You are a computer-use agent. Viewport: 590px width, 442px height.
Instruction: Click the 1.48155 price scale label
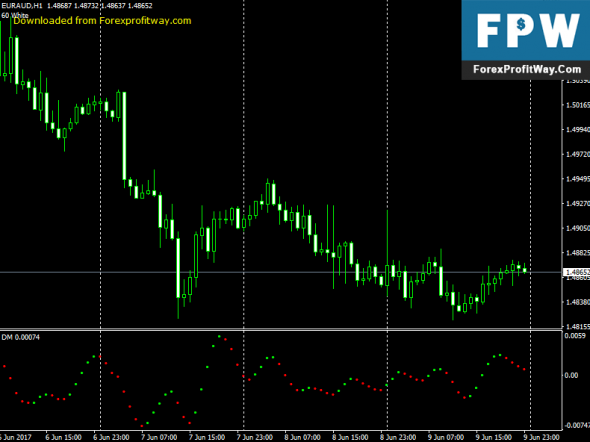(578, 327)
